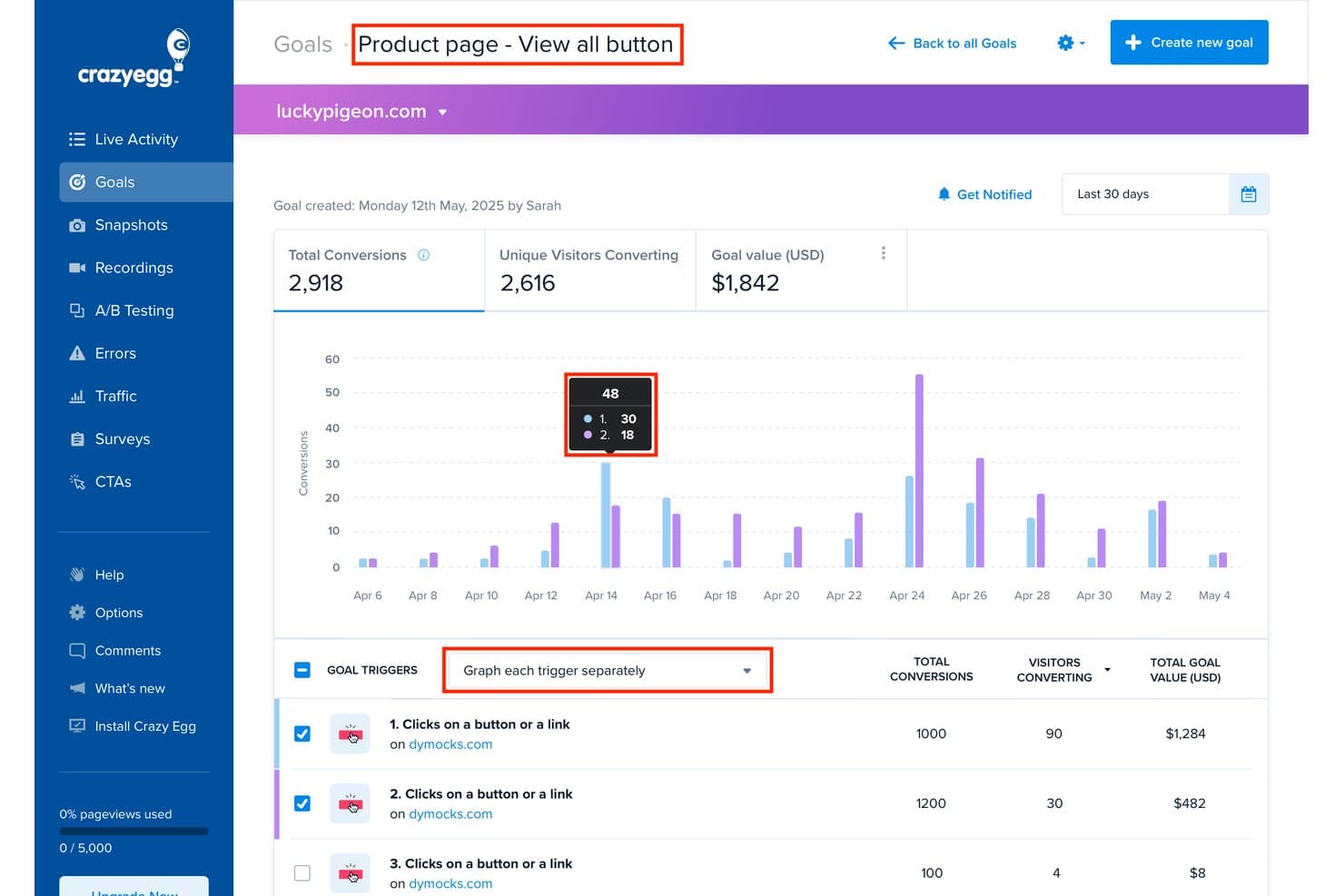Screen dimensions: 1344x896
Task: Click the pageviews used progress bar
Action: point(133,831)
